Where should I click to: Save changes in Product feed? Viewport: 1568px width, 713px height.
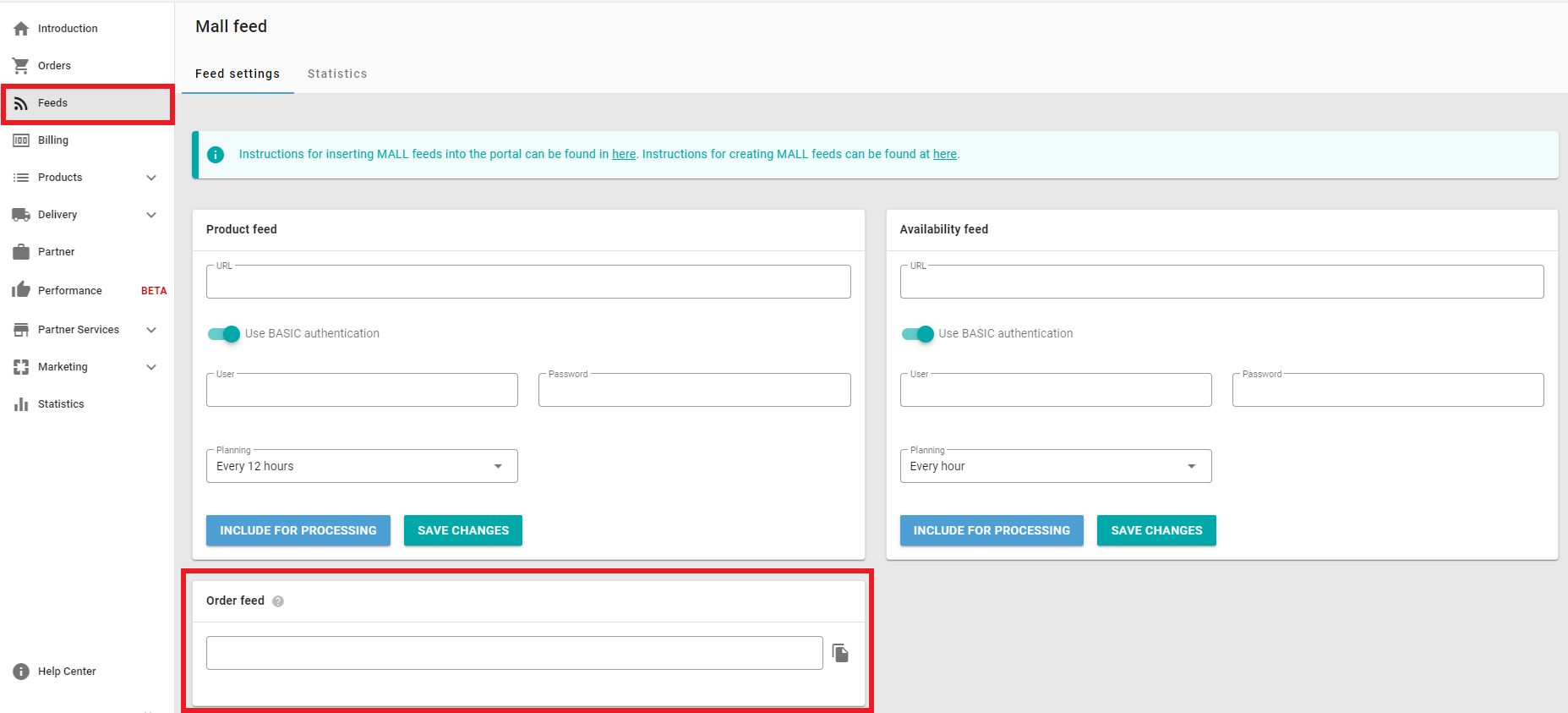point(463,530)
